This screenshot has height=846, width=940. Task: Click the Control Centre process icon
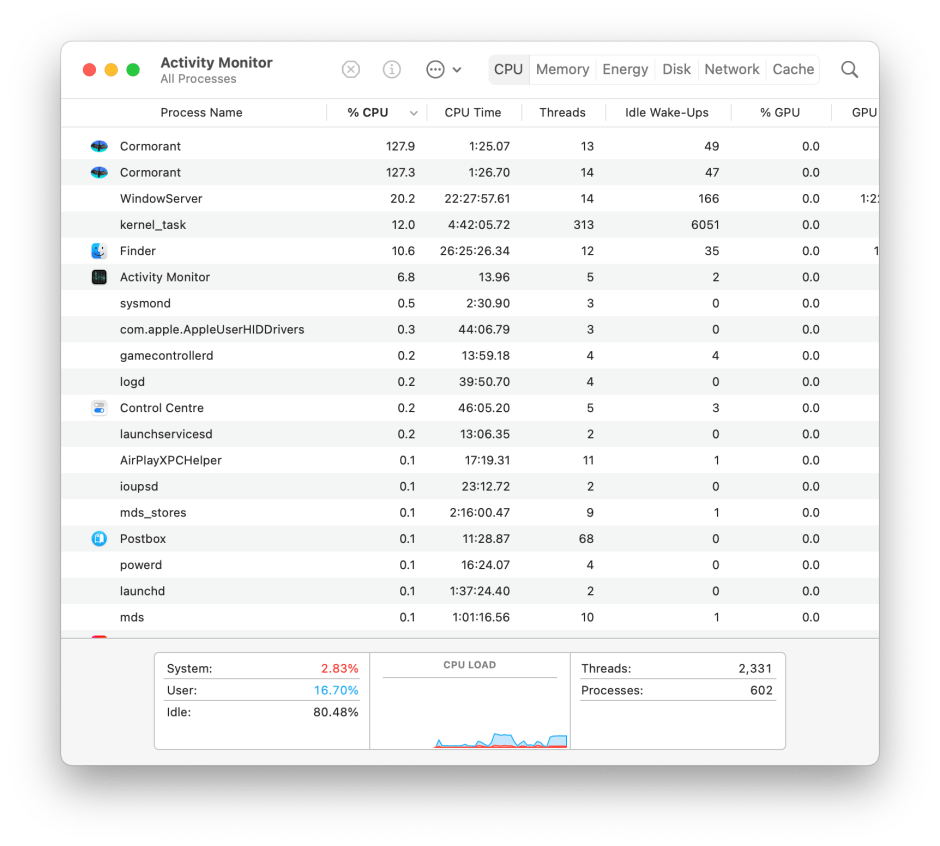[99, 408]
